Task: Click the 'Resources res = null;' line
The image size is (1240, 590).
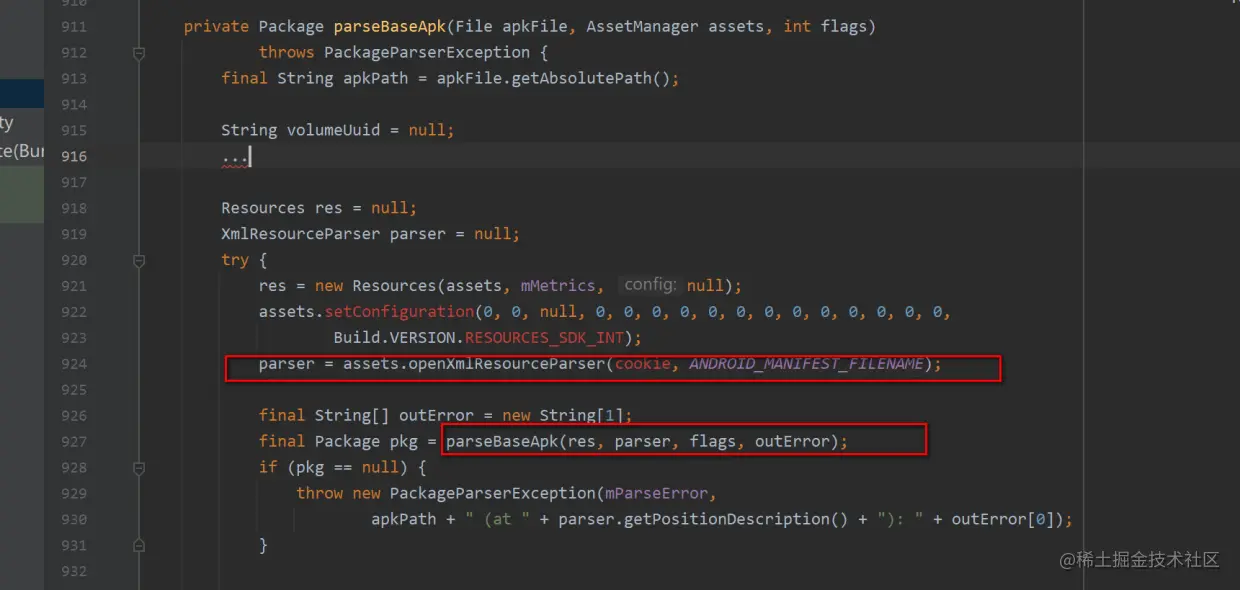Action: (319, 208)
